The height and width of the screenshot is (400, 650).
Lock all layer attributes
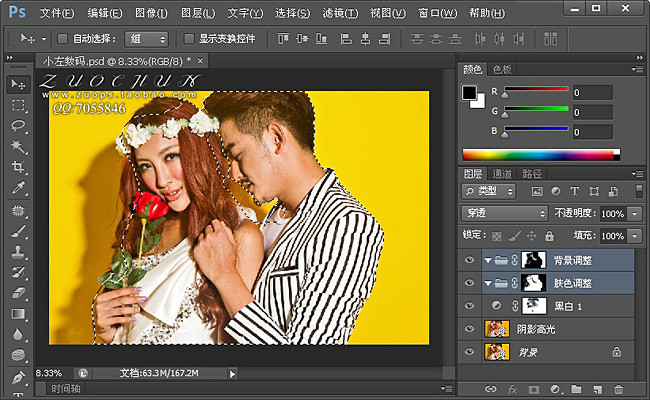point(549,236)
